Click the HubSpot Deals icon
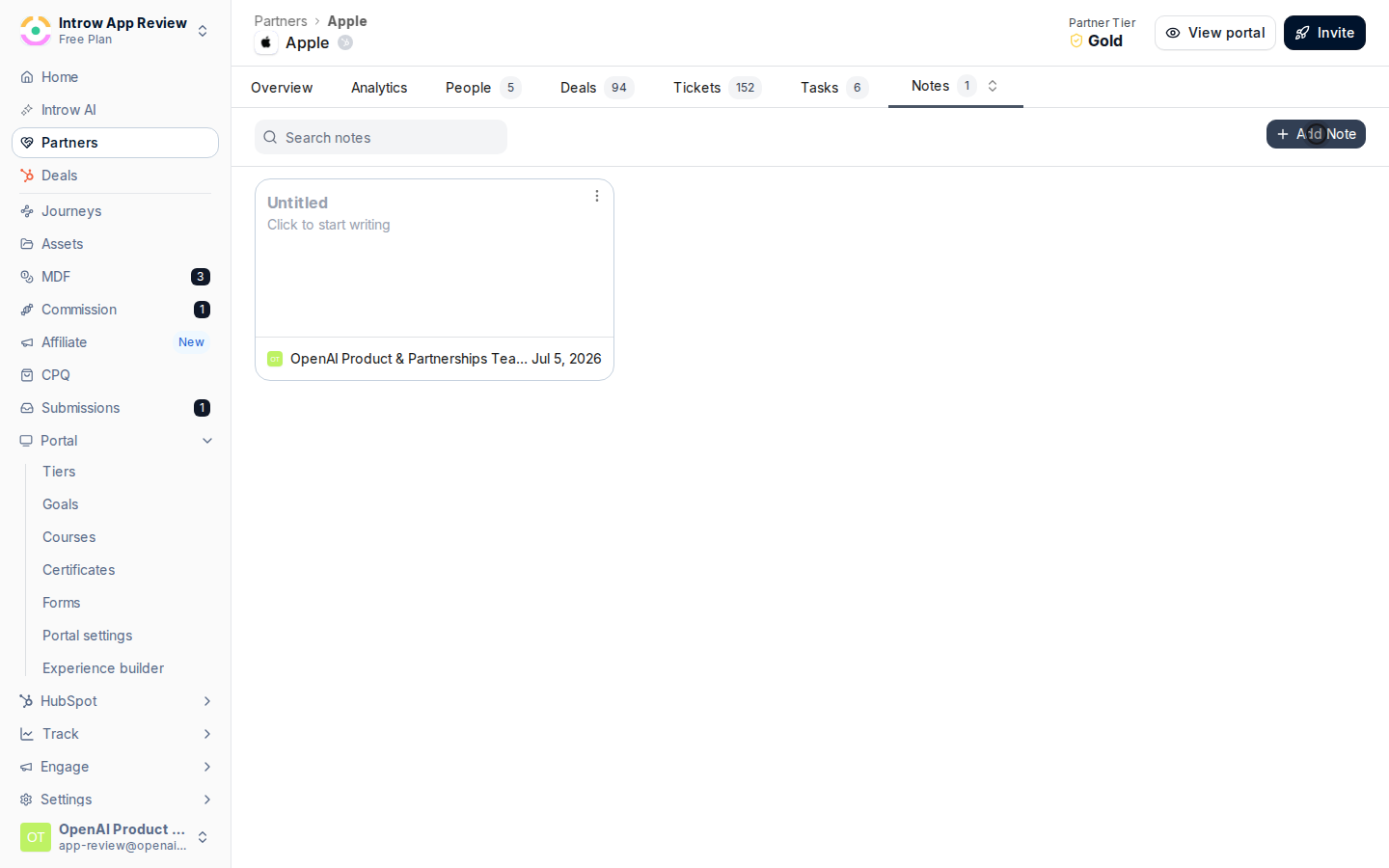 [27, 176]
